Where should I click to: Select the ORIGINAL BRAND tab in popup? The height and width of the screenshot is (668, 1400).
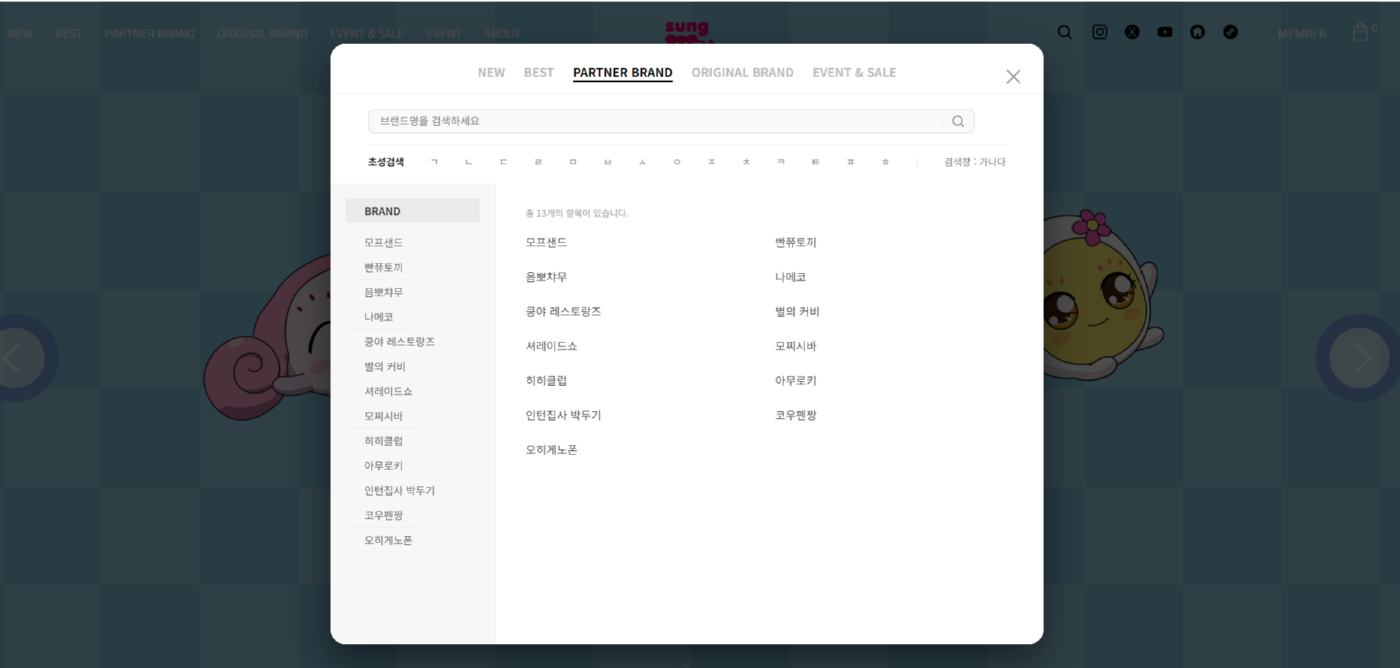[742, 73]
